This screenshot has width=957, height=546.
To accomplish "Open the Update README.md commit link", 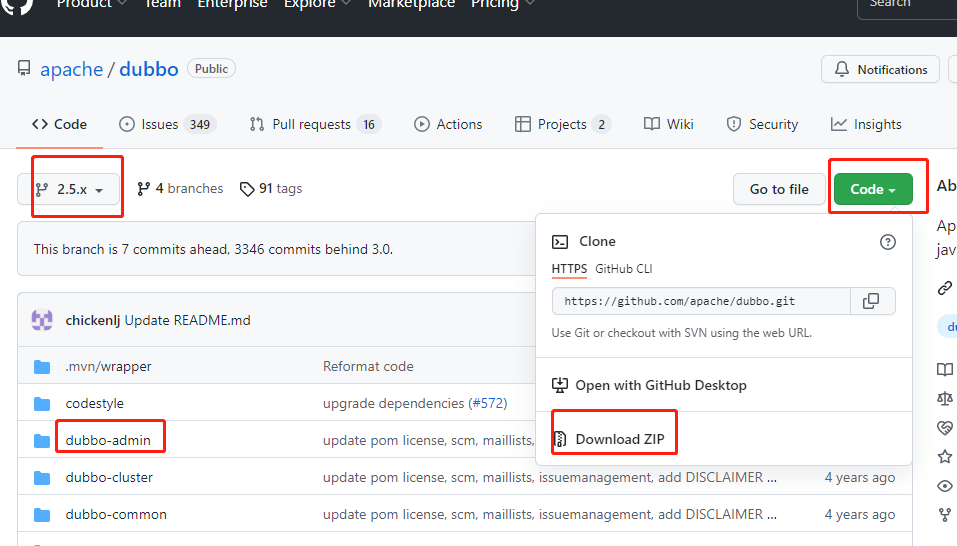I will (187, 320).
